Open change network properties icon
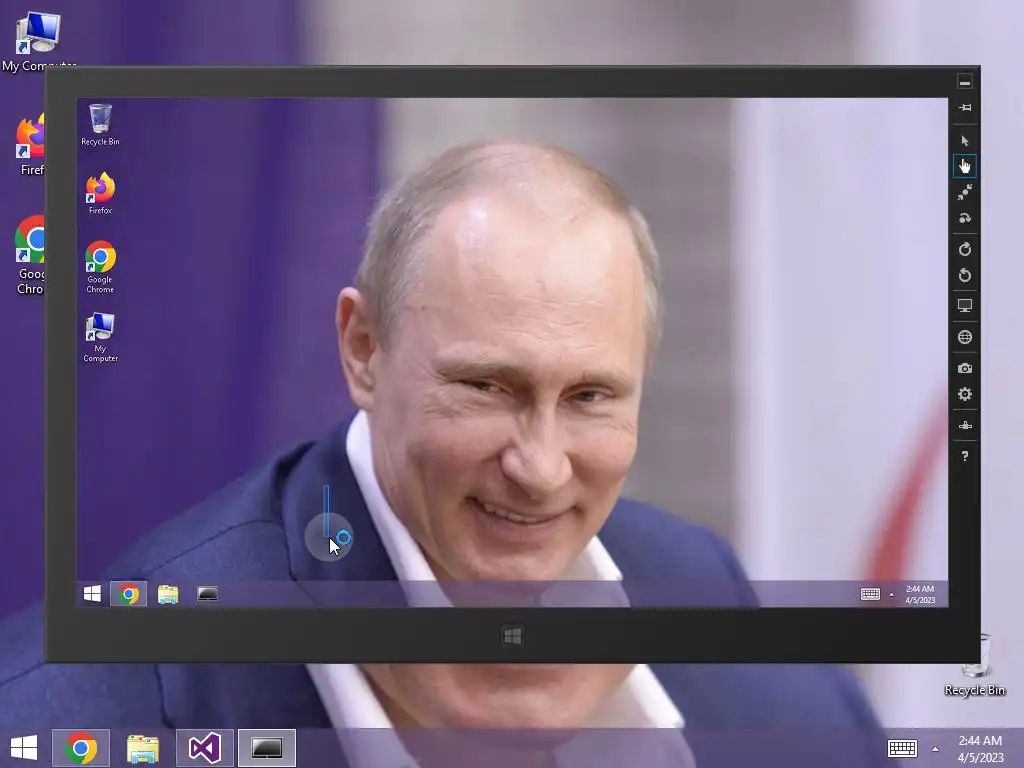The width and height of the screenshot is (1024, 768). click(965, 426)
